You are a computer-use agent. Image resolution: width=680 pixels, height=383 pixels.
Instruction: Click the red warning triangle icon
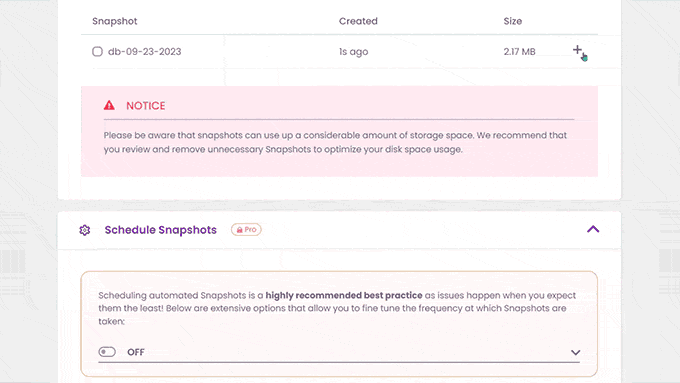coord(109,105)
